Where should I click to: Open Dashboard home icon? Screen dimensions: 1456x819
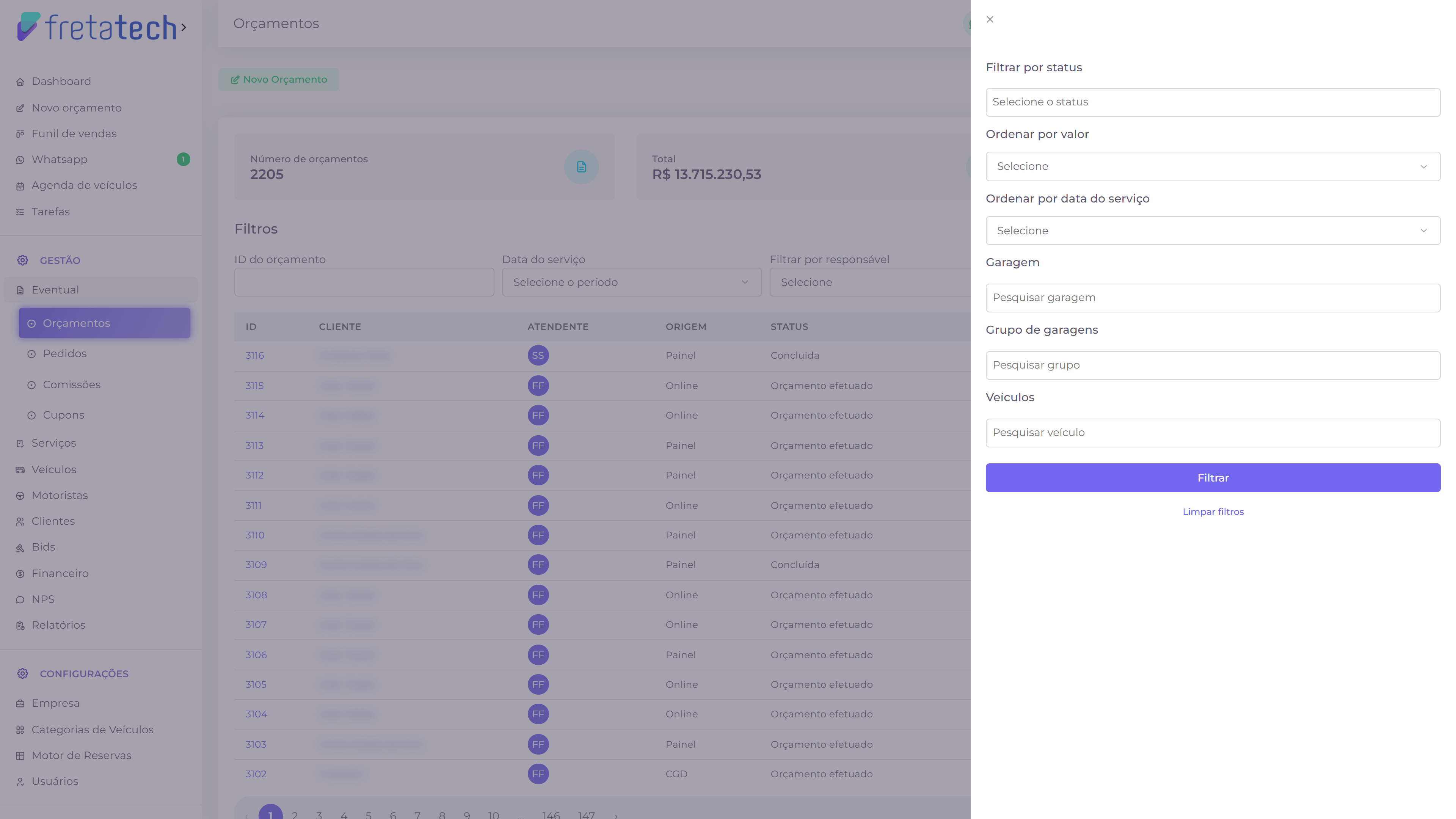click(x=20, y=82)
